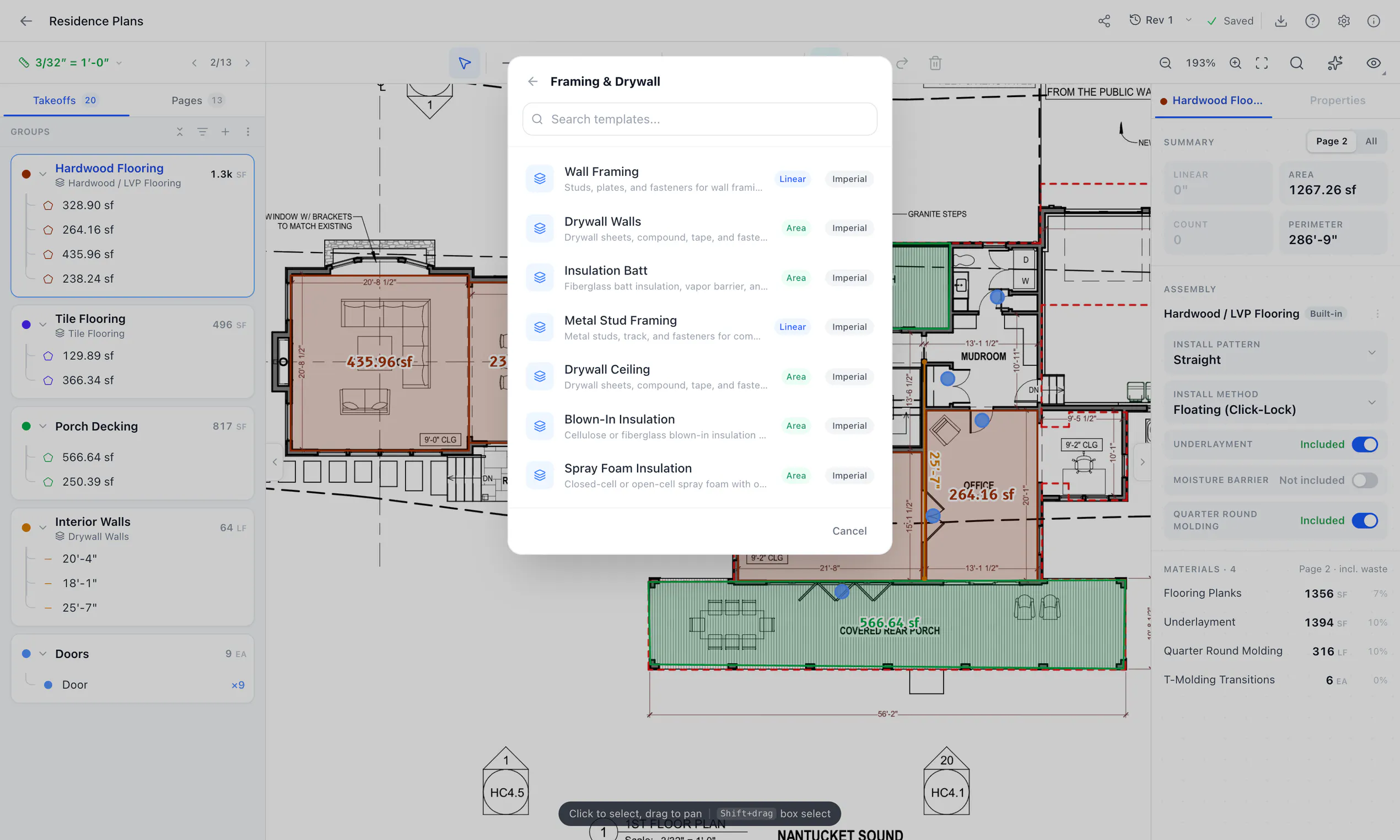Select Page 2 summary scope
The image size is (1400, 840).
pyautogui.click(x=1332, y=142)
